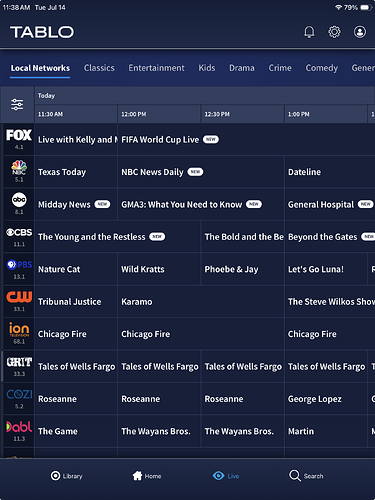Open Let's Go Luna! listing

pos(326,269)
